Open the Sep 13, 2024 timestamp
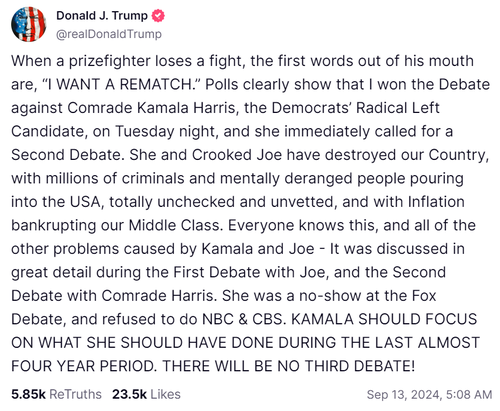The height and width of the screenshot is (411, 500). click(x=404, y=395)
